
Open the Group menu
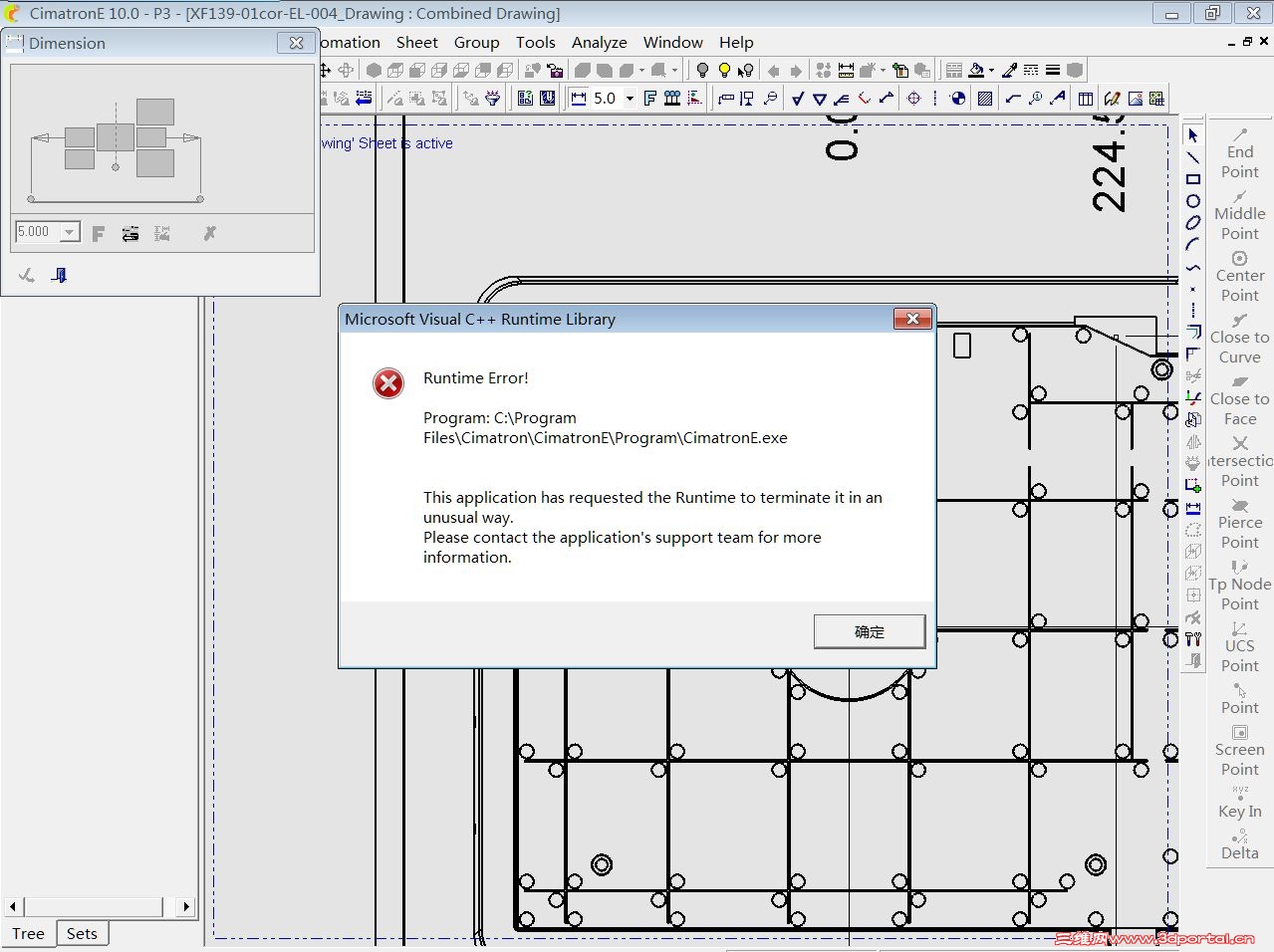click(x=476, y=42)
